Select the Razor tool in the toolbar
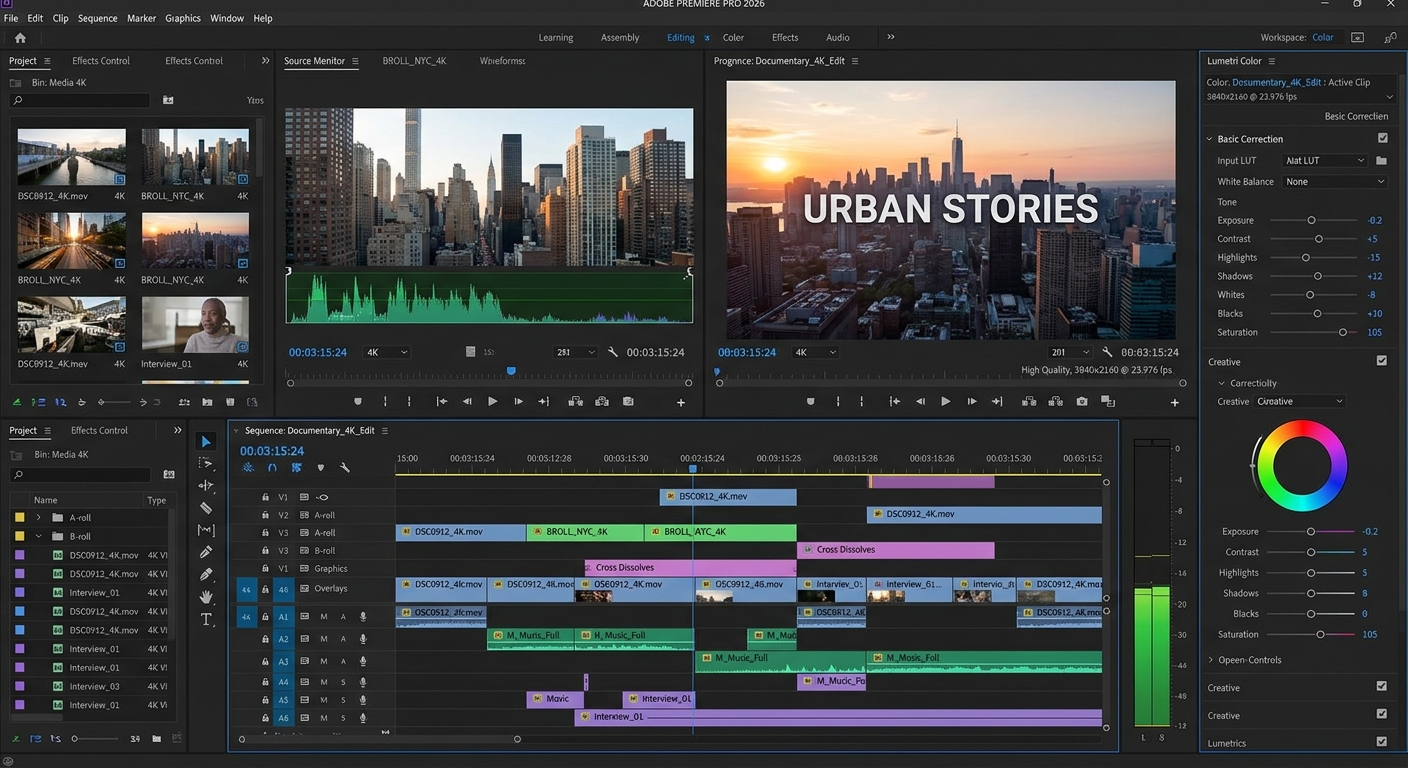 pyautogui.click(x=206, y=508)
